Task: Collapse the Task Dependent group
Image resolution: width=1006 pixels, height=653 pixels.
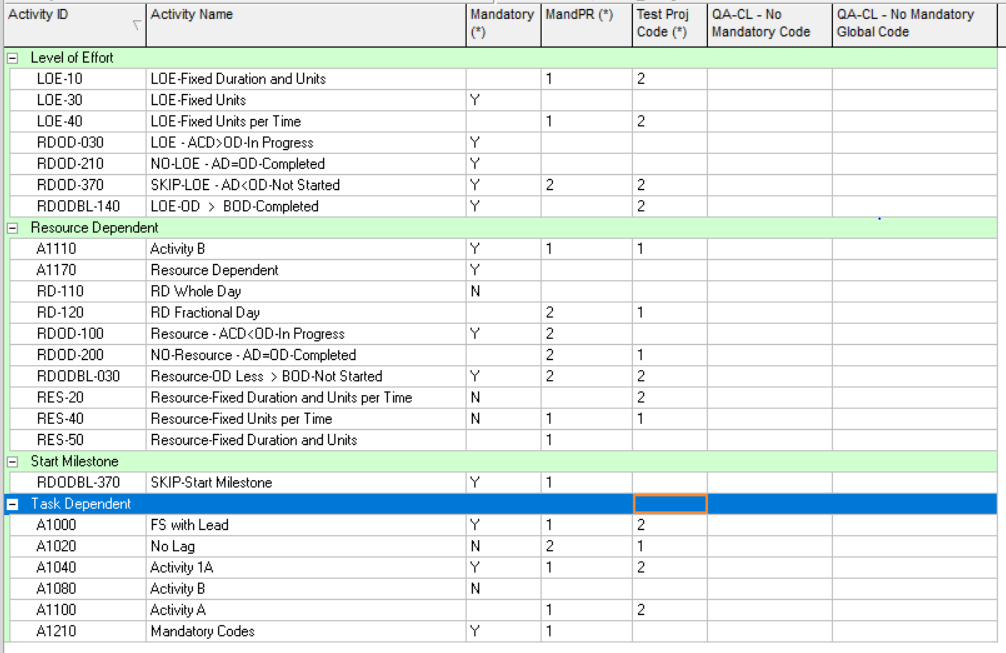Action: pos(13,504)
